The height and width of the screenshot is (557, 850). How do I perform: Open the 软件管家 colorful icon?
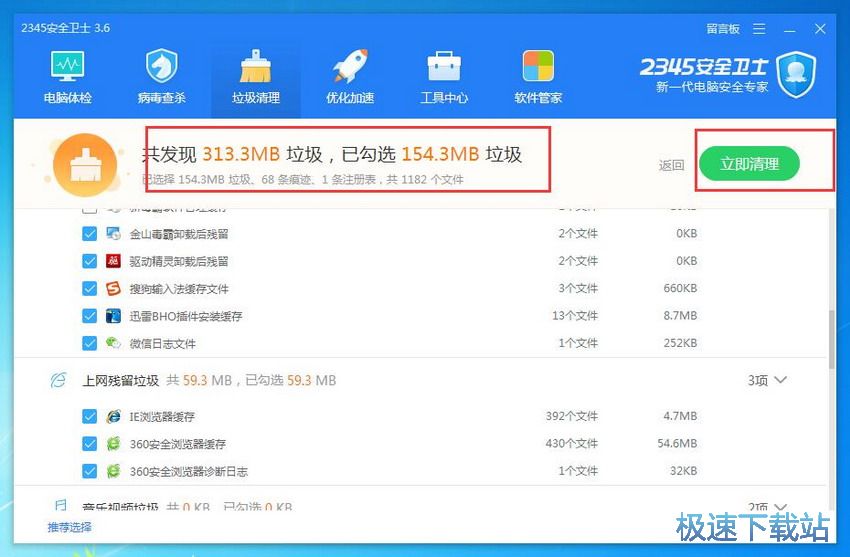538,66
